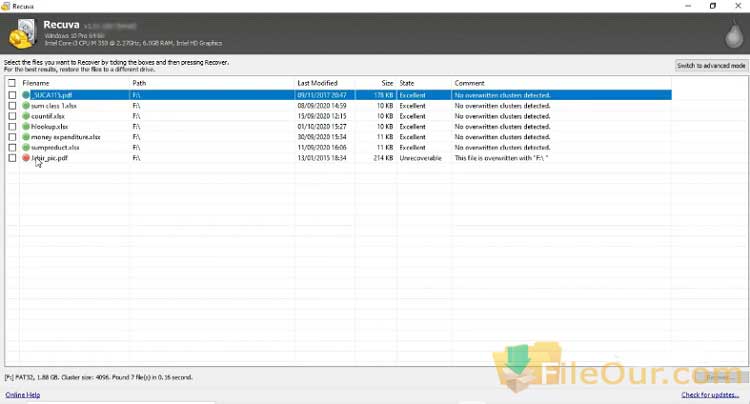Viewport: 750px width, 404px height.
Task: Open the Check for updates link
Action: click(x=710, y=395)
